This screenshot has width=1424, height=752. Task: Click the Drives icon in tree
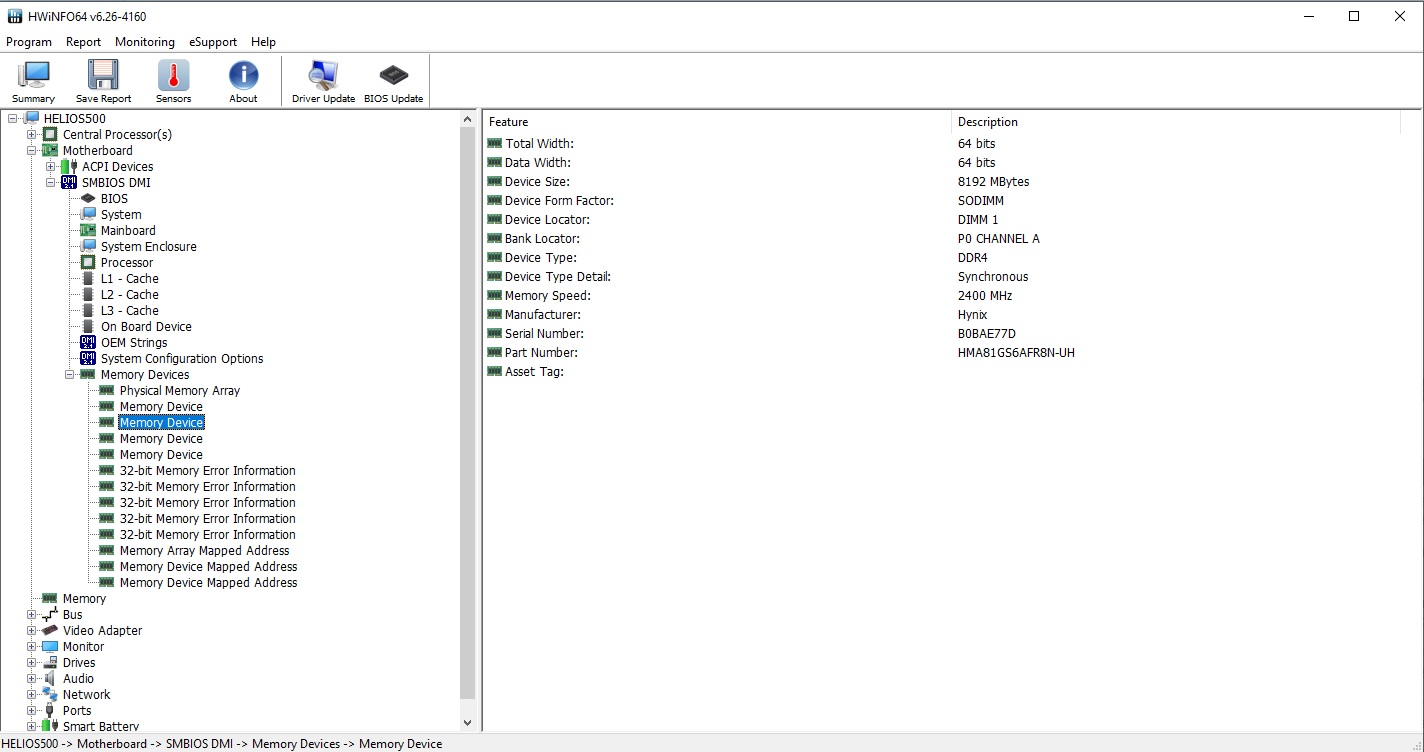[x=50, y=663]
